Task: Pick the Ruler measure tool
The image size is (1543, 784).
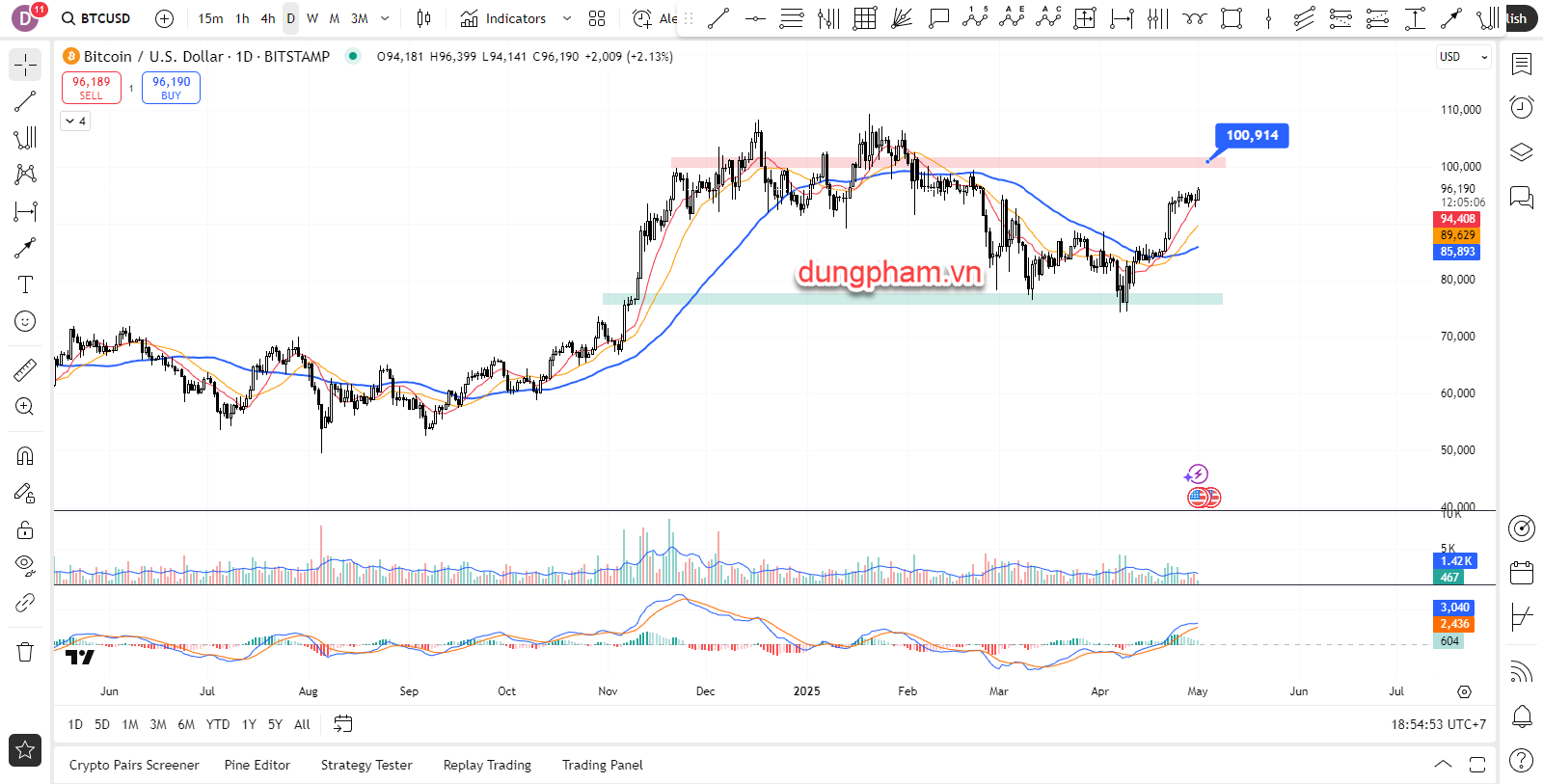Action: [25, 370]
